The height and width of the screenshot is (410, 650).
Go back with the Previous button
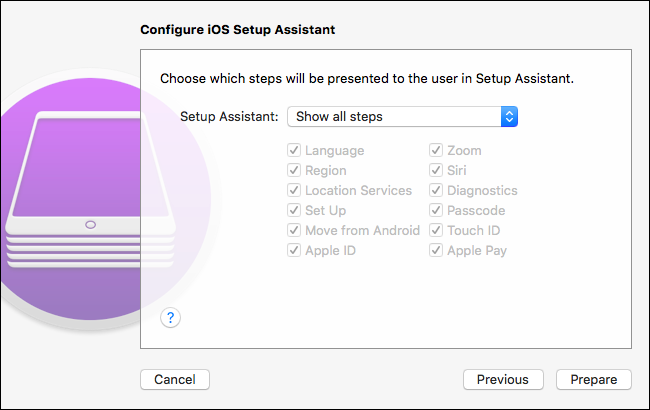[502, 379]
